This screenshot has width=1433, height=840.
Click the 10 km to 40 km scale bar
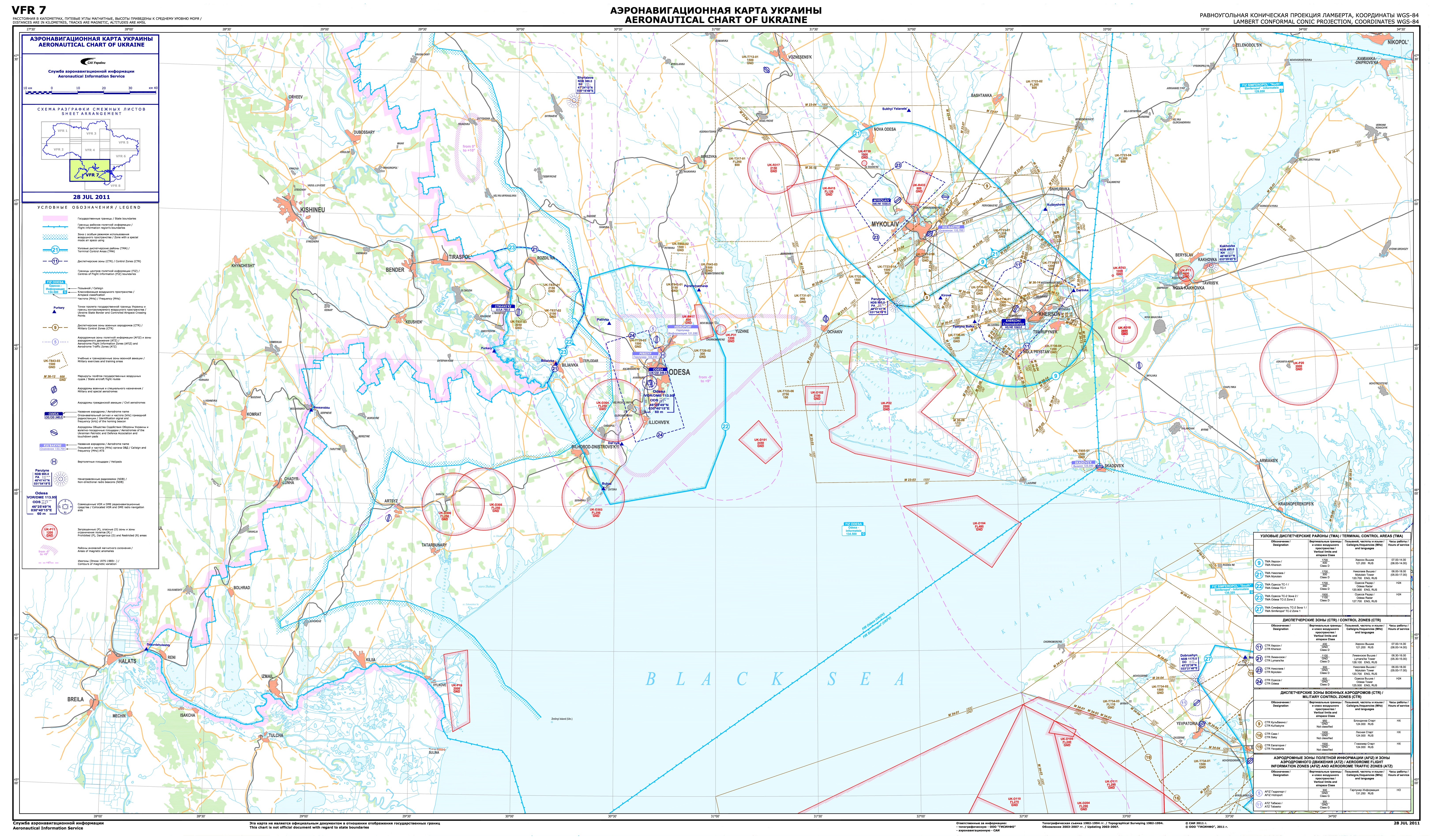tap(90, 91)
